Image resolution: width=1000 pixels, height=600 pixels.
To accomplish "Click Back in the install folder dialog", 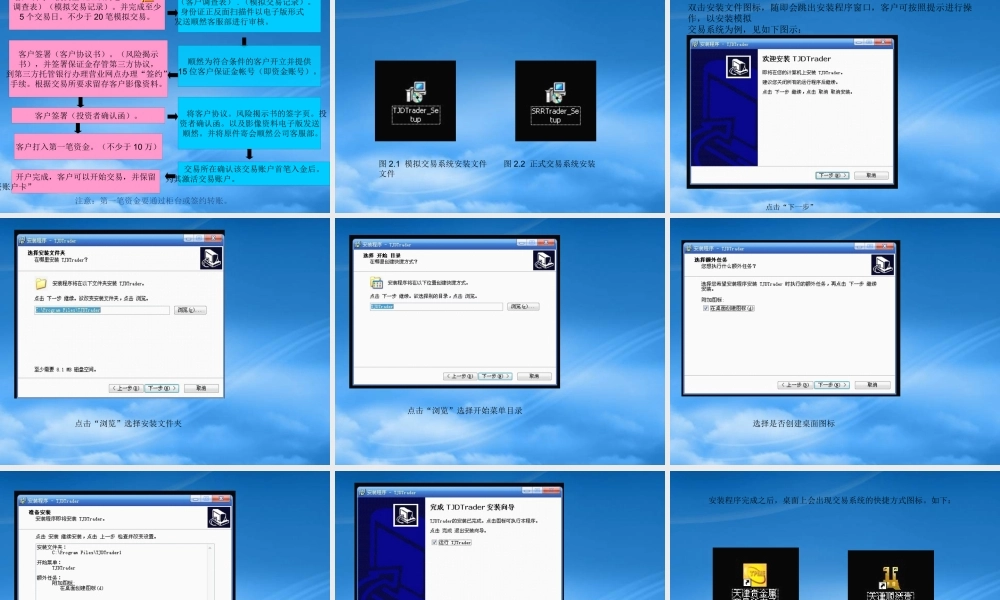I will point(125,387).
